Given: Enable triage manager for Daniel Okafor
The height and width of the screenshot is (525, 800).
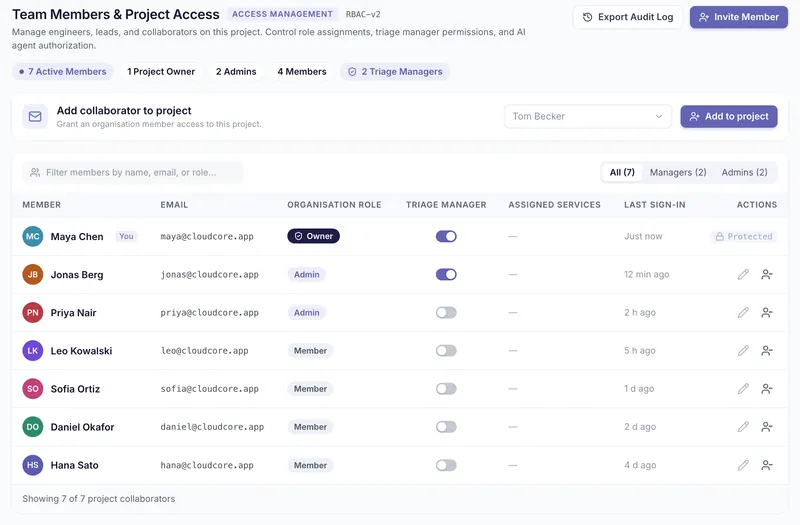Looking at the screenshot, I should tap(446, 427).
